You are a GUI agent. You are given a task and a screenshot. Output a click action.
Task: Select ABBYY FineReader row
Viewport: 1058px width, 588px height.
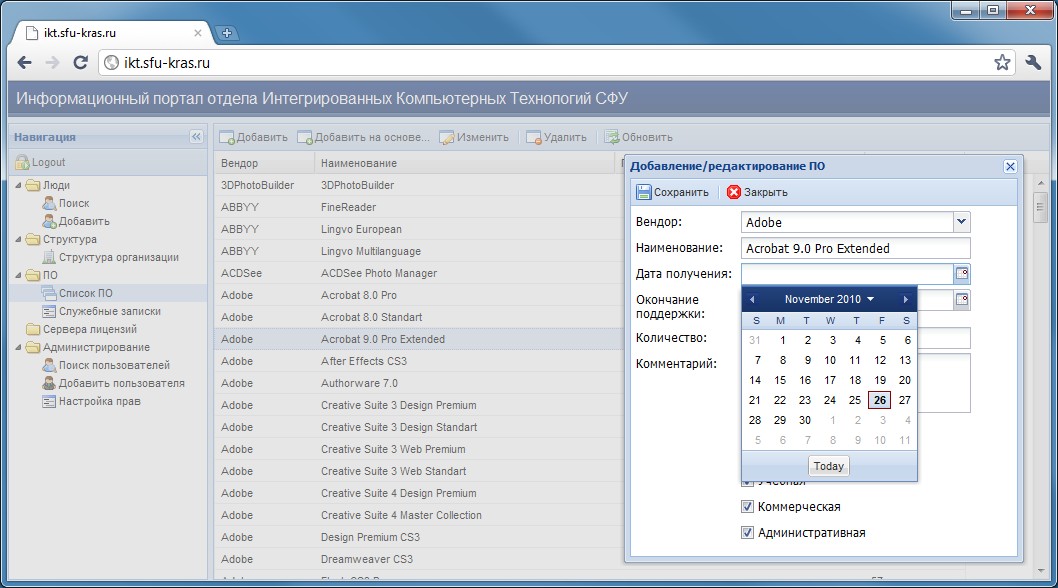pyautogui.click(x=419, y=207)
